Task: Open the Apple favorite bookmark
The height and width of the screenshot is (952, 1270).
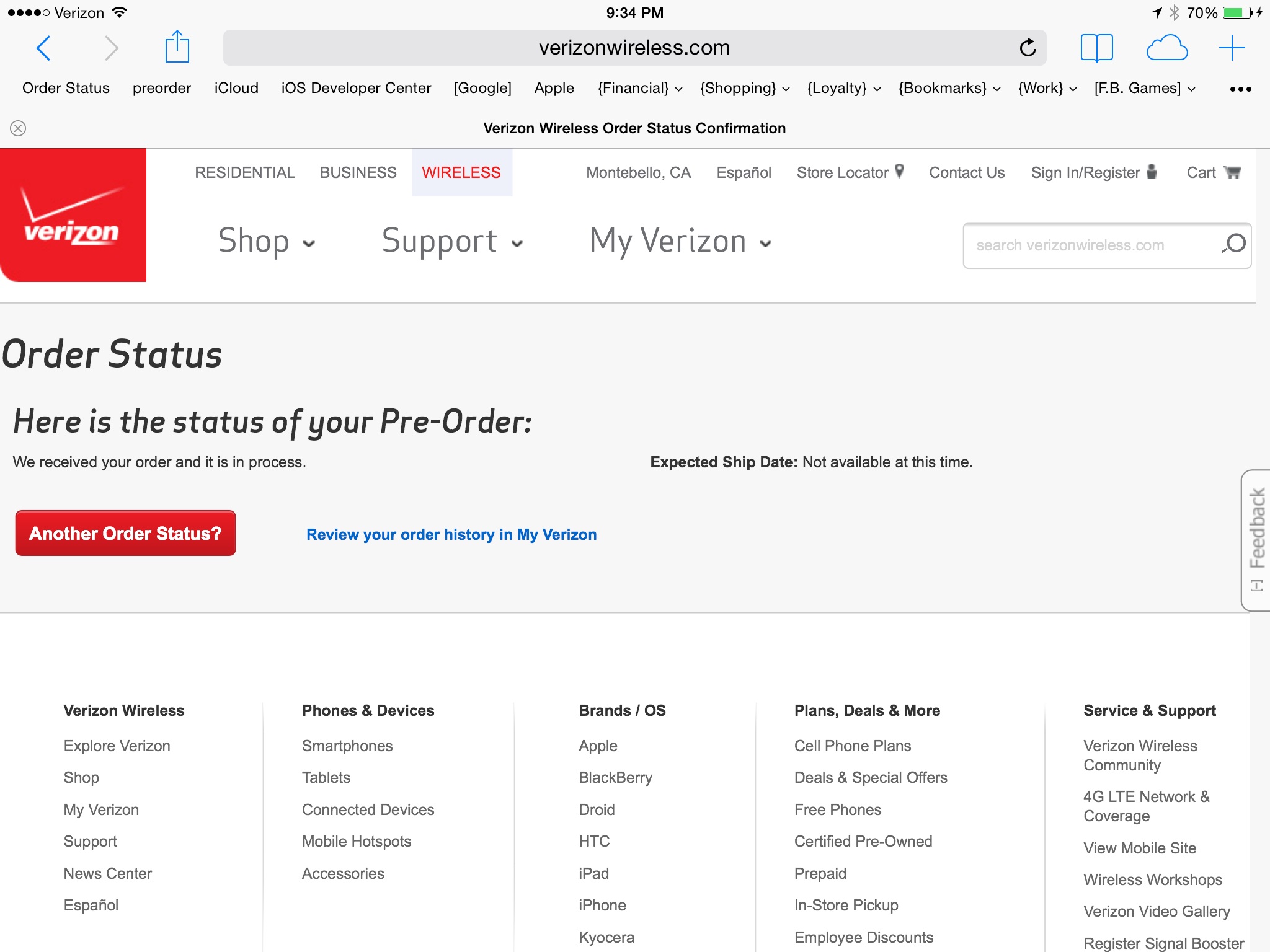Action: (554, 88)
